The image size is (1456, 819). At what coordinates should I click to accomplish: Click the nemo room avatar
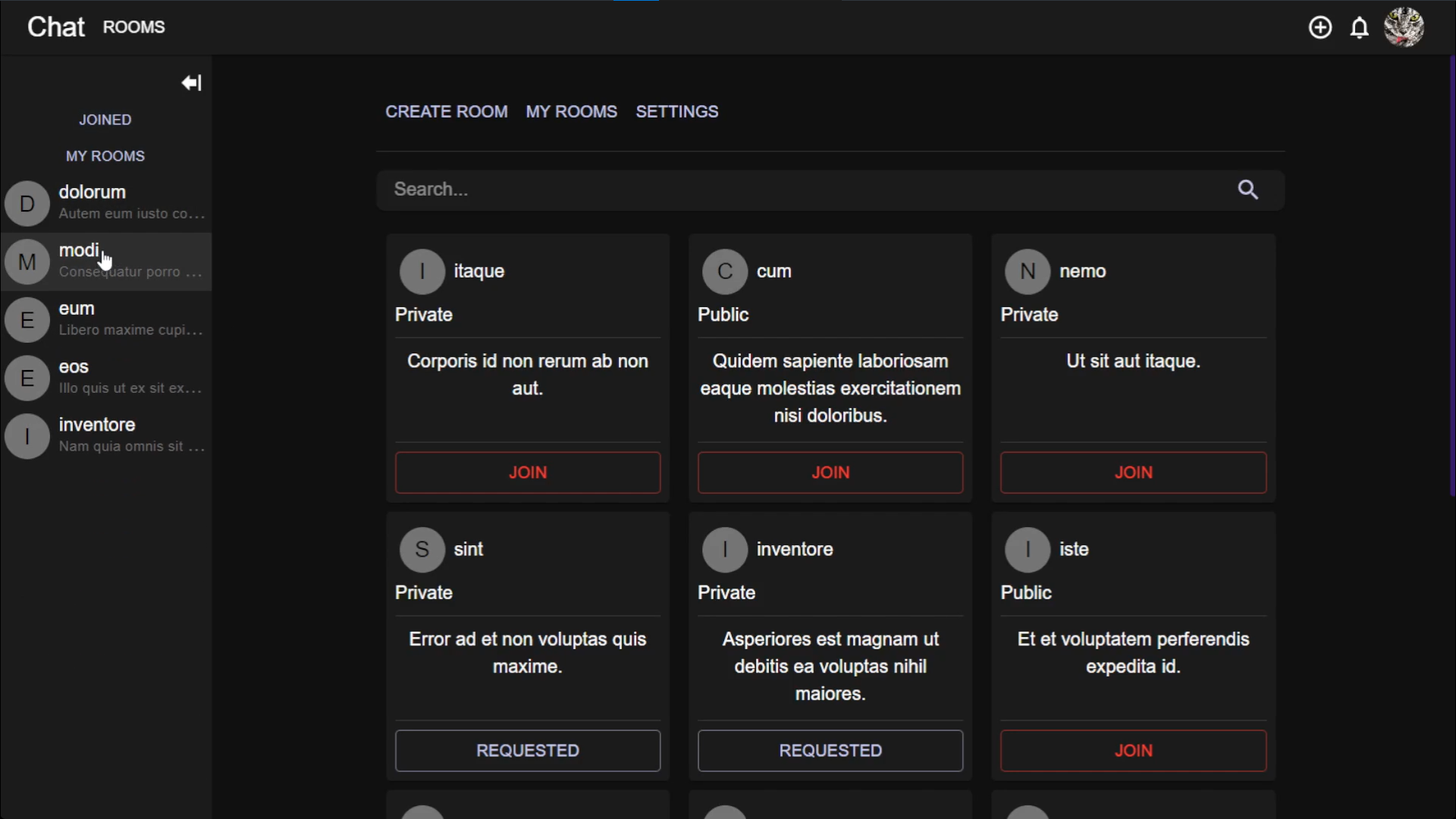pyautogui.click(x=1027, y=271)
